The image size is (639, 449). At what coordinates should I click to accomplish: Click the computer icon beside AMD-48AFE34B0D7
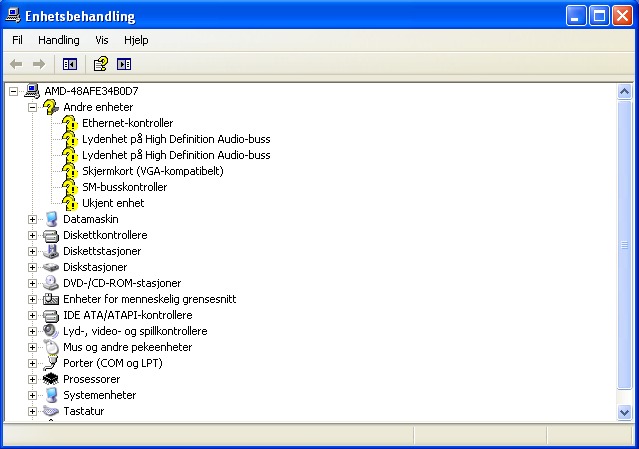(32, 91)
